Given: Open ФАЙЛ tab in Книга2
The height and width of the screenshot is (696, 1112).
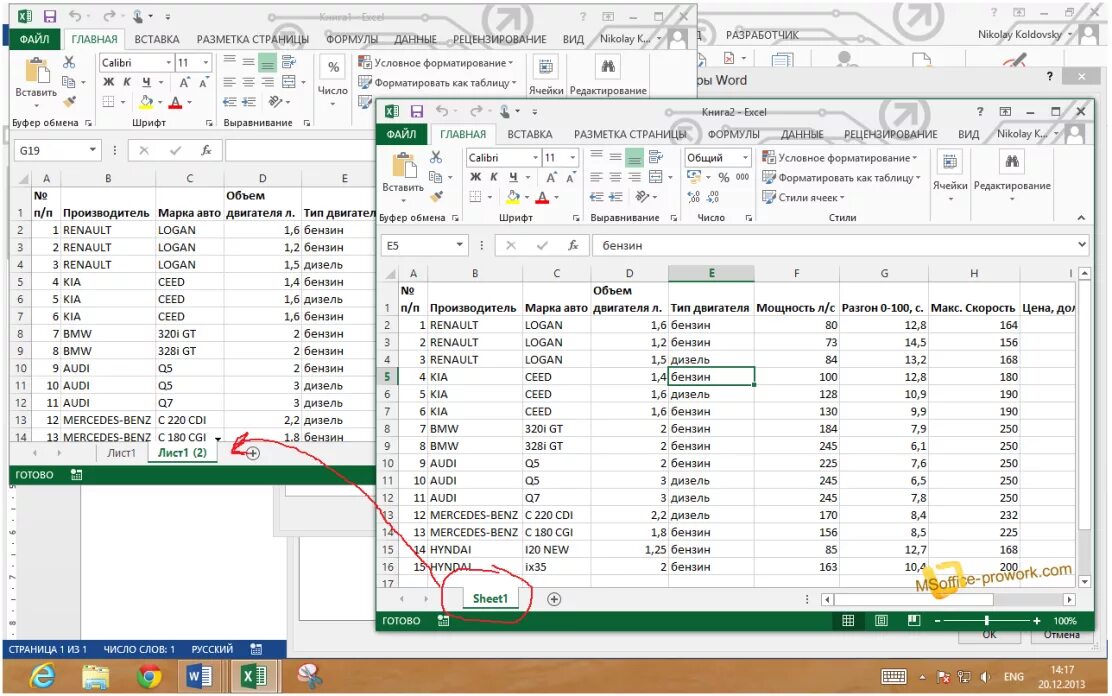Looking at the screenshot, I should [401, 134].
